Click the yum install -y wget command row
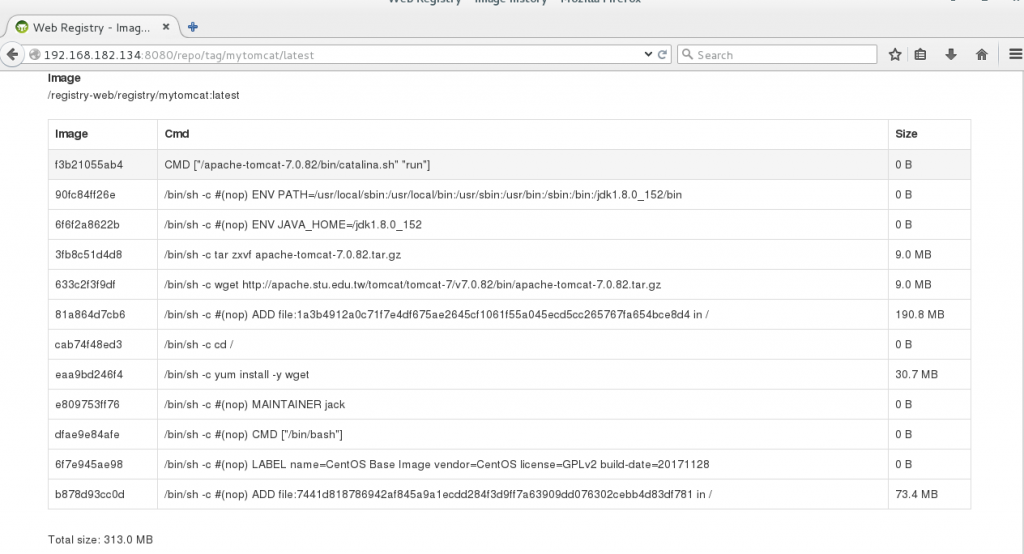This screenshot has width=1024, height=554. pyautogui.click(x=237, y=374)
